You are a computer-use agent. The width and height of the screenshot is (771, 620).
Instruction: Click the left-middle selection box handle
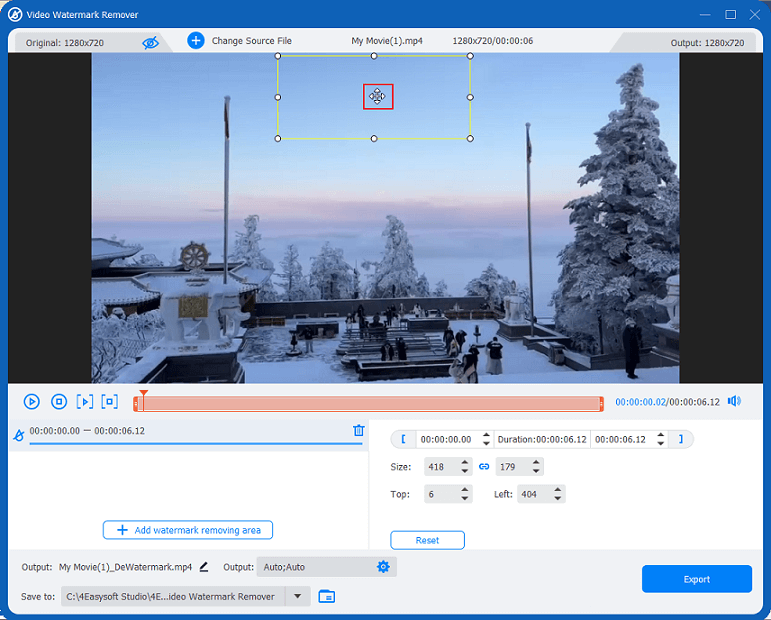[x=278, y=97]
